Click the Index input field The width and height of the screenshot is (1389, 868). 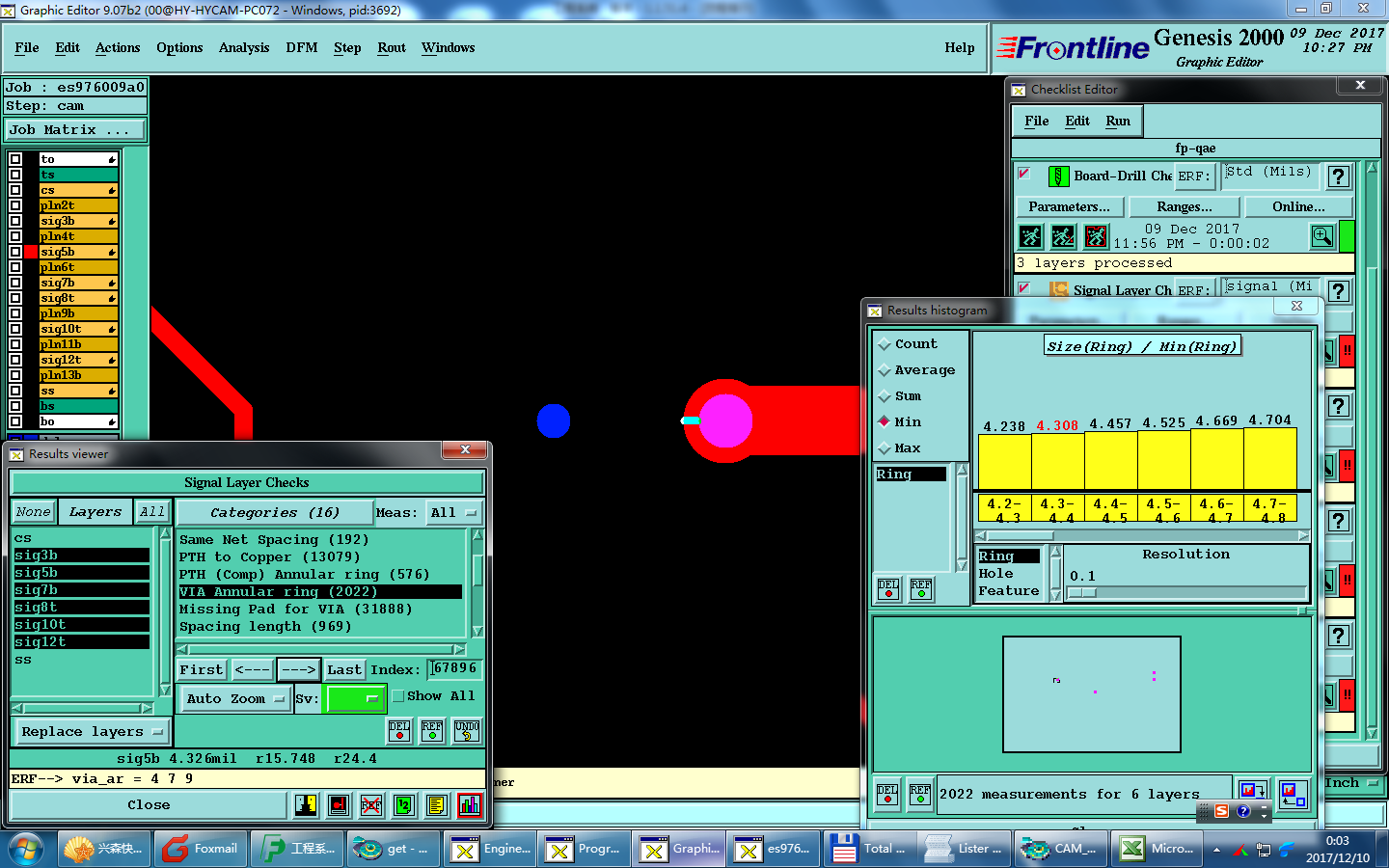click(453, 668)
